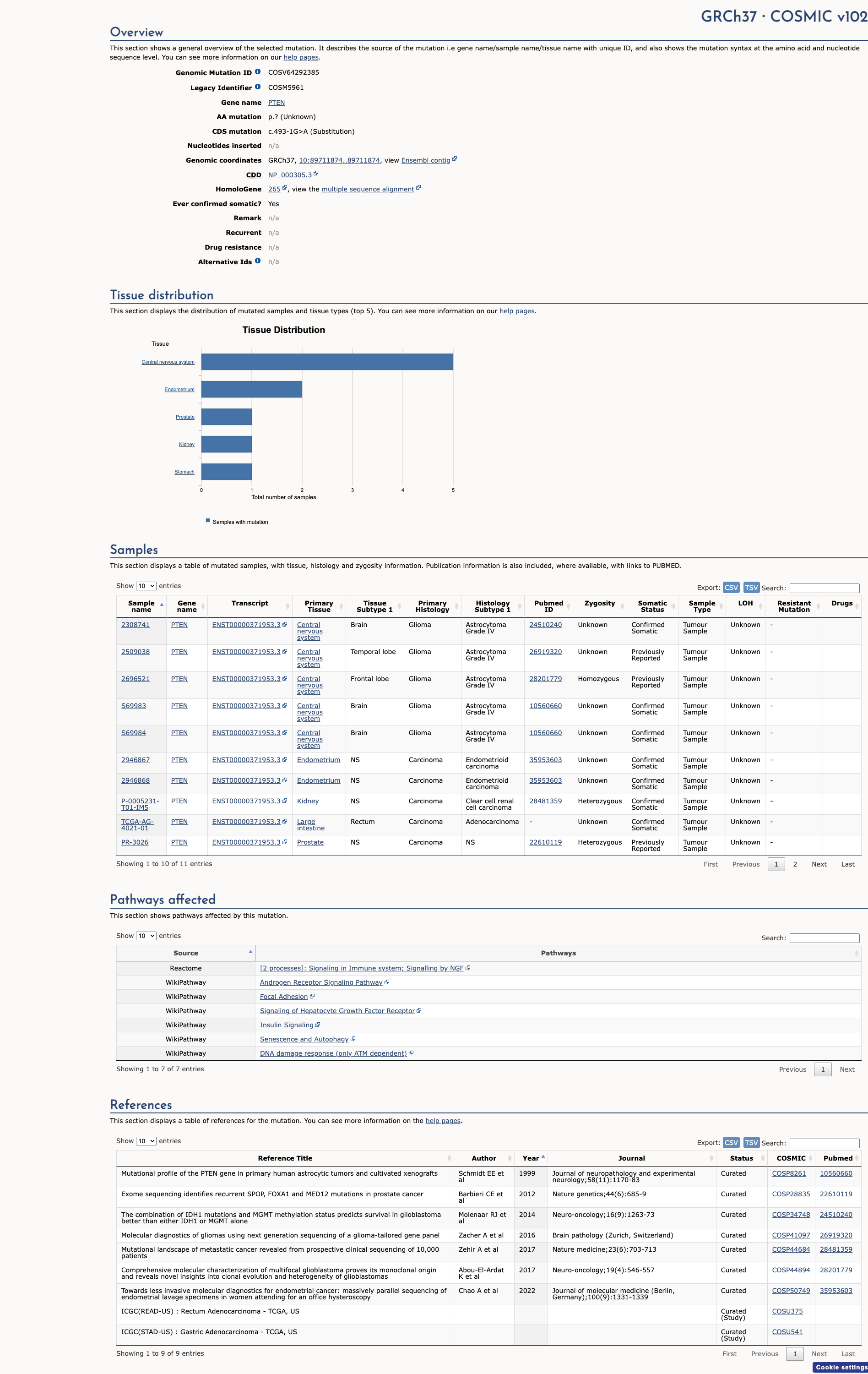The height and width of the screenshot is (1374, 868).
Task: Click Next in Samples table pagination
Action: [819, 864]
